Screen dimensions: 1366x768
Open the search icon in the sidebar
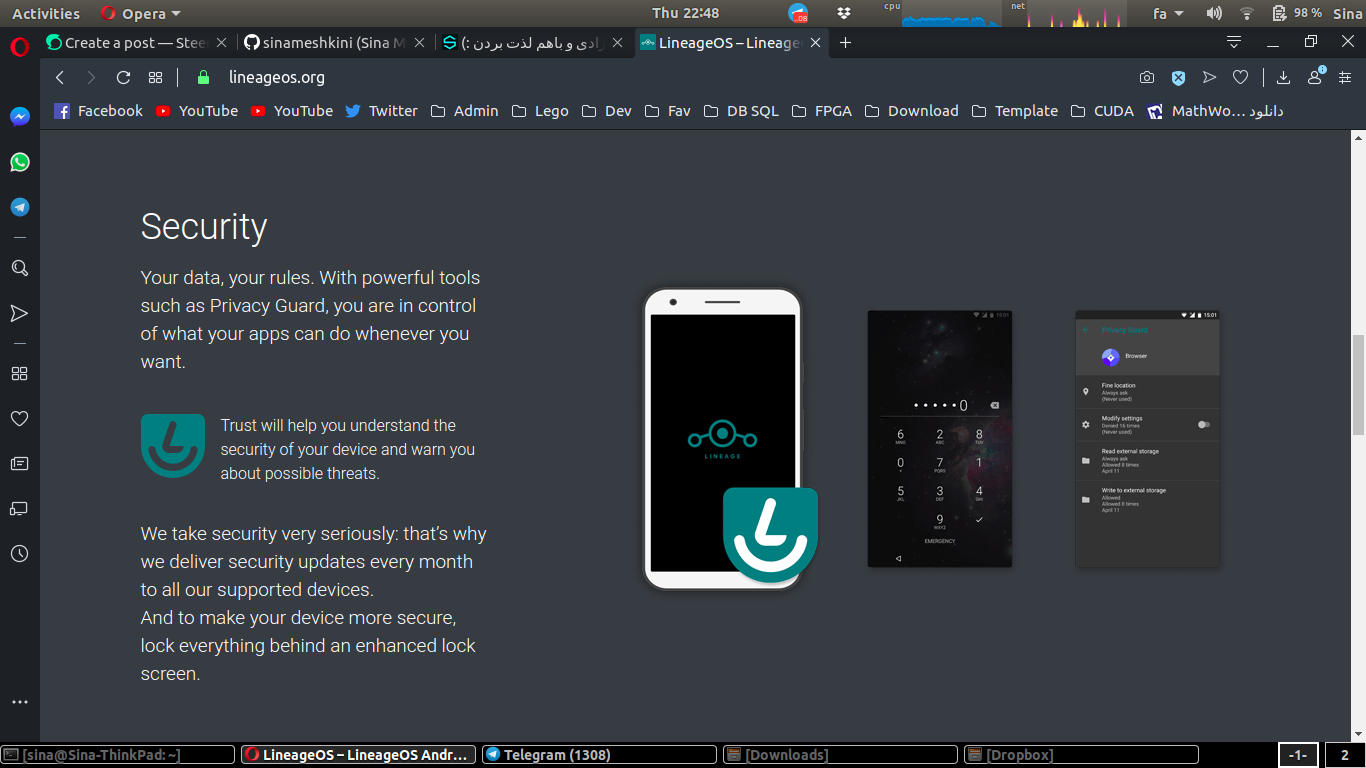19,268
